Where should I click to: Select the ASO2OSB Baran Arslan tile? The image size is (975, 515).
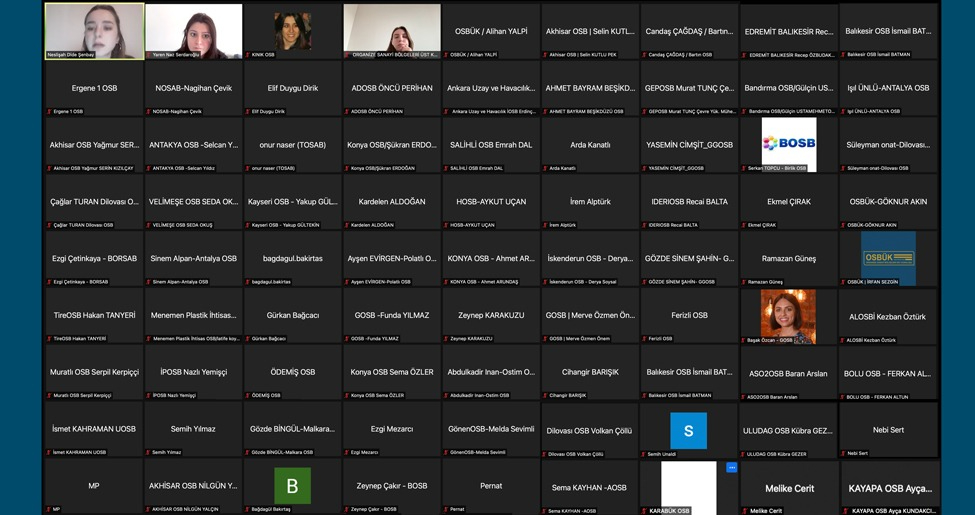[x=789, y=373]
